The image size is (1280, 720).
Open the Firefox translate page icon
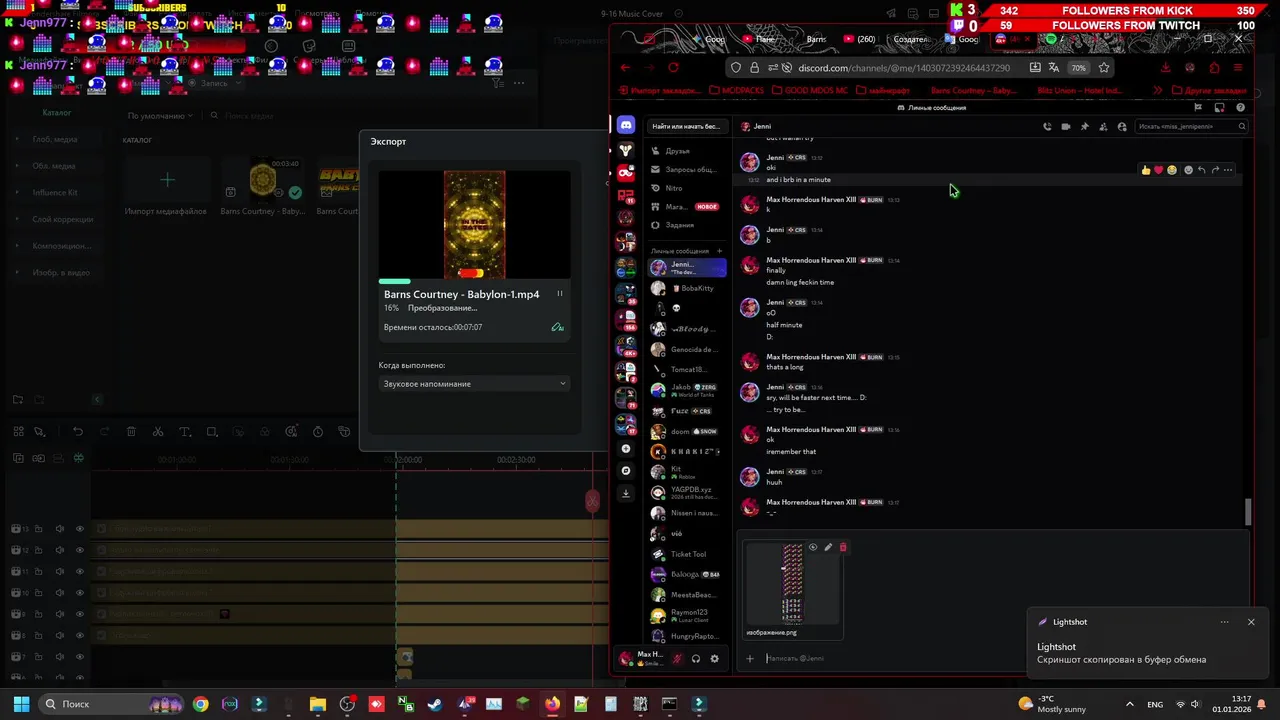1054,68
